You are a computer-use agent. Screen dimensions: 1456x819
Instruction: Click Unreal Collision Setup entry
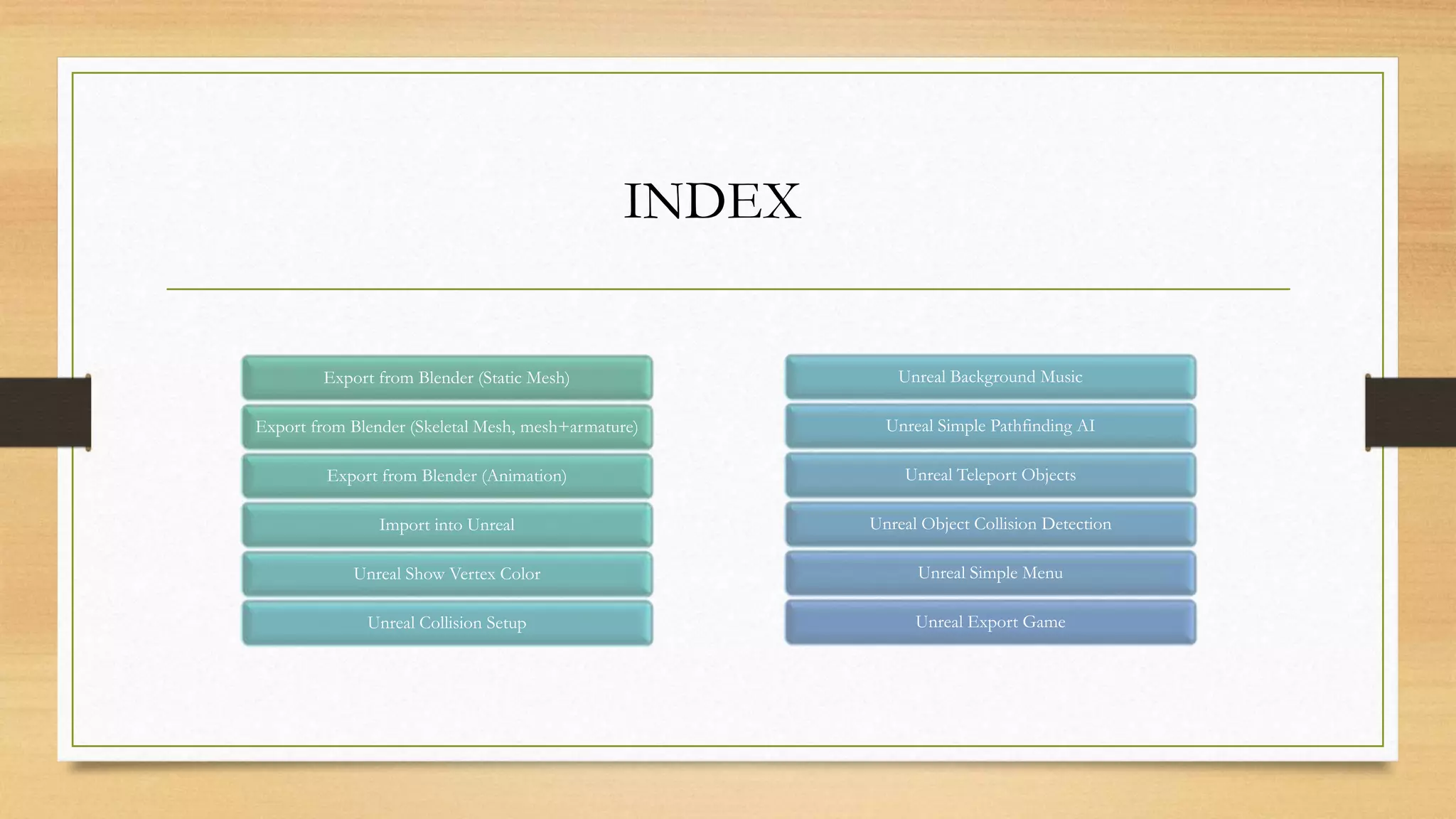446,623
